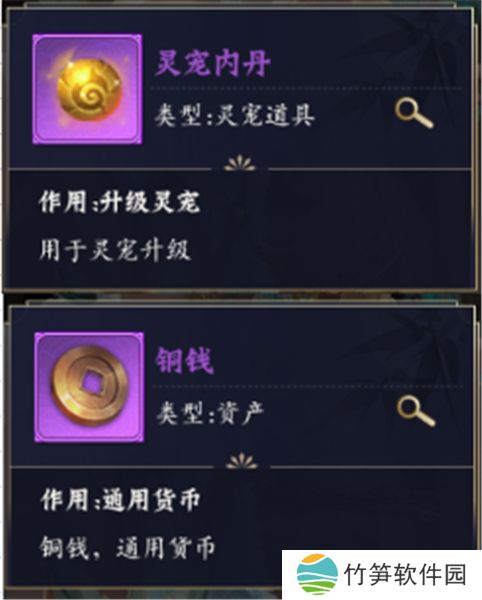Select the 铜钱 title text

184,361
